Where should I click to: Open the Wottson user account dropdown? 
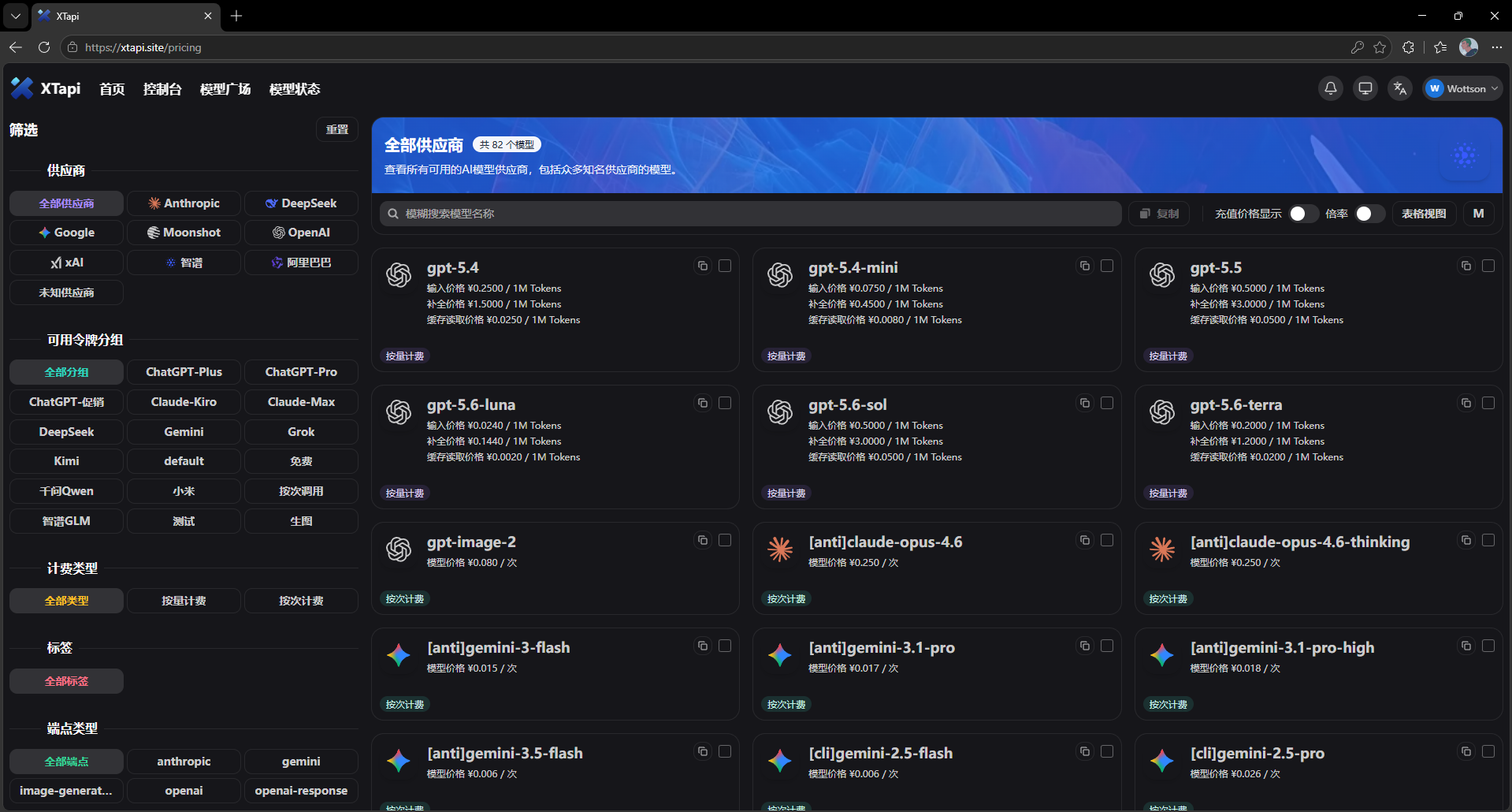tap(1462, 88)
